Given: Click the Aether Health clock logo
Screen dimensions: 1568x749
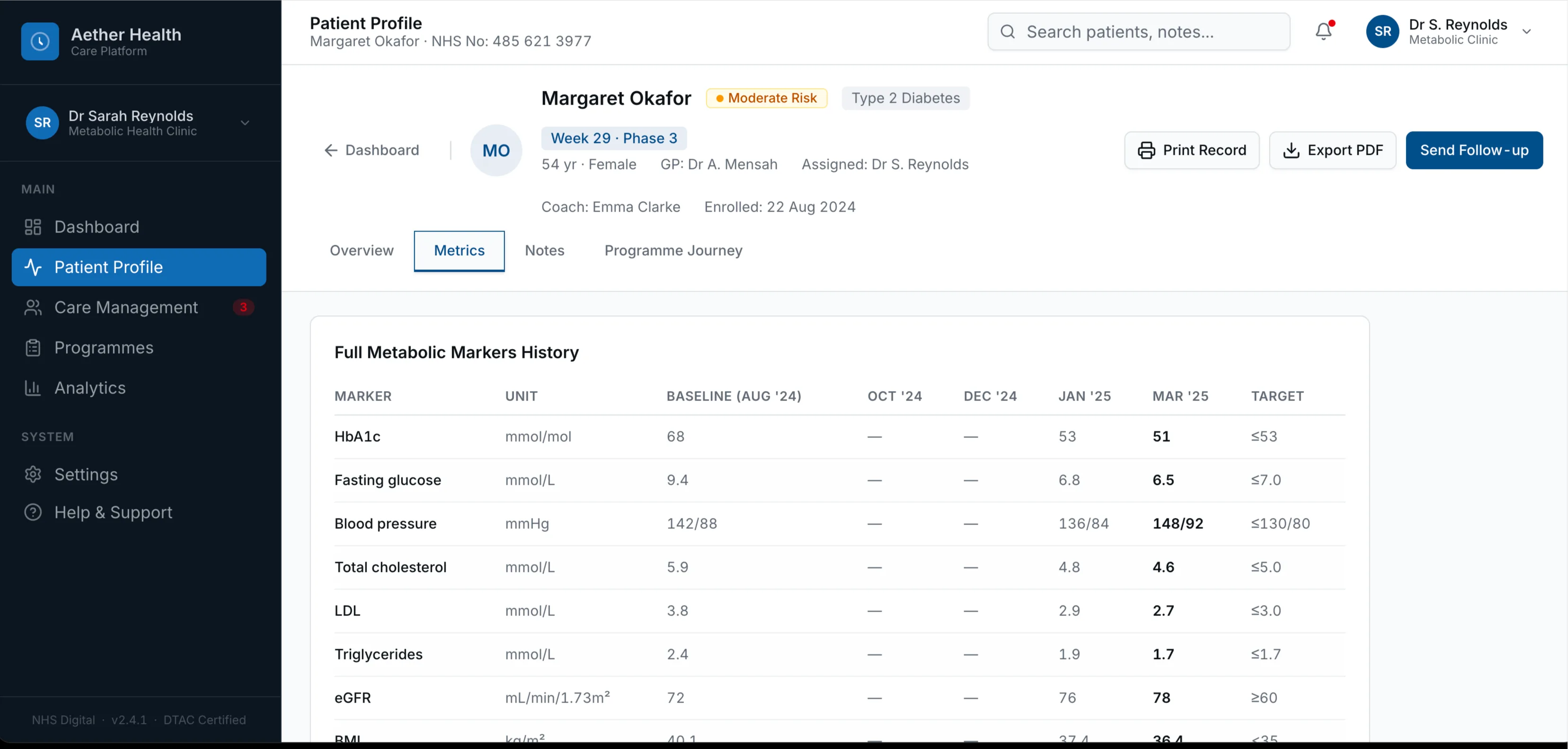Looking at the screenshot, I should [x=40, y=41].
